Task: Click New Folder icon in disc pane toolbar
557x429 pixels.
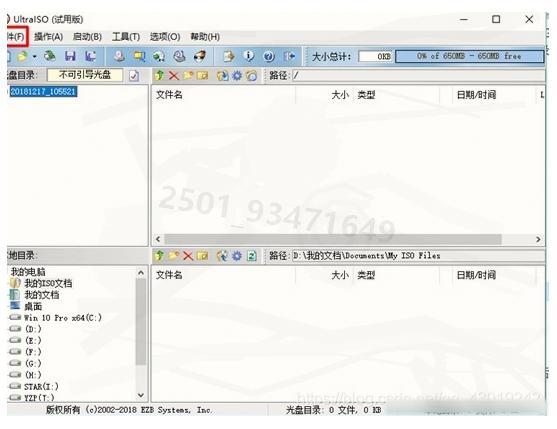Action: [x=188, y=75]
